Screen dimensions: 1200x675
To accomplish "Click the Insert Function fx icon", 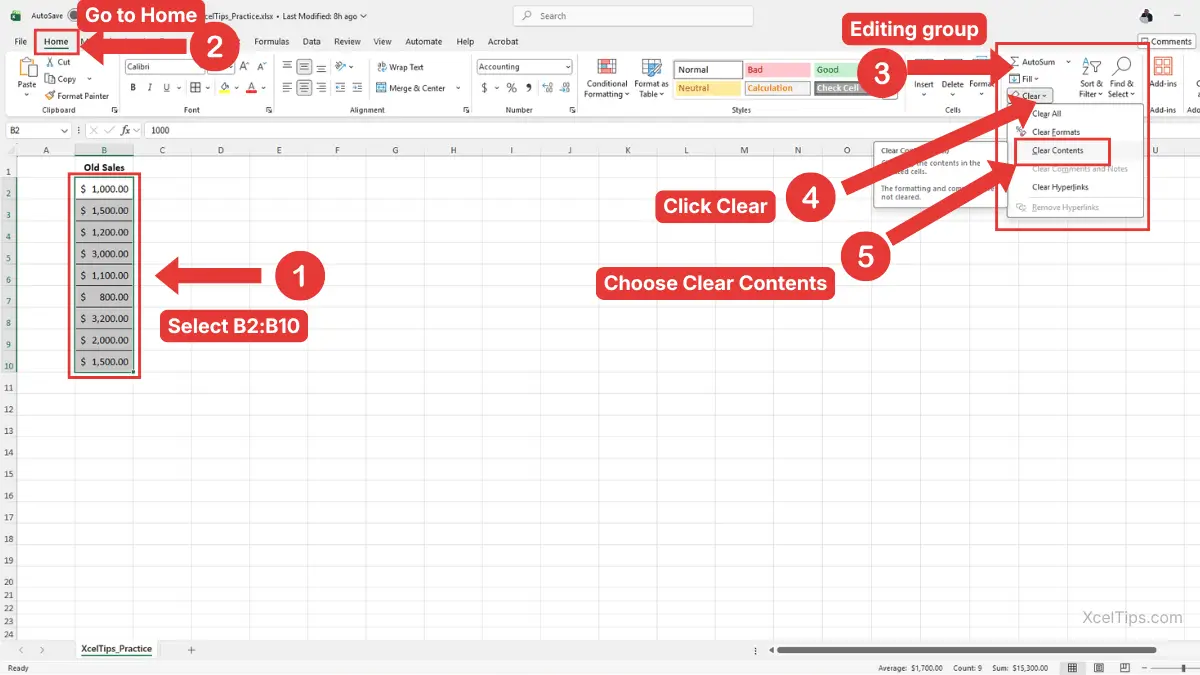I will tap(125, 130).
